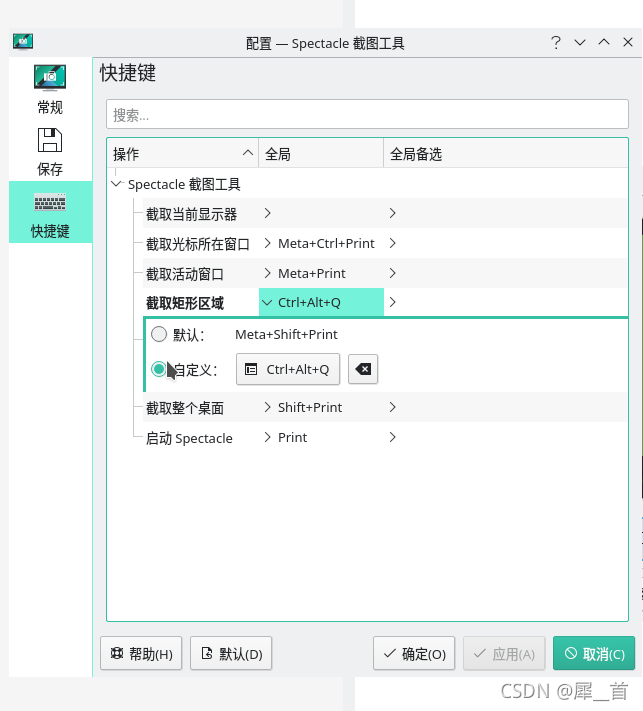Click the Spectacle app icon in title bar
This screenshot has height=711, width=643.
pyautogui.click(x=23, y=42)
